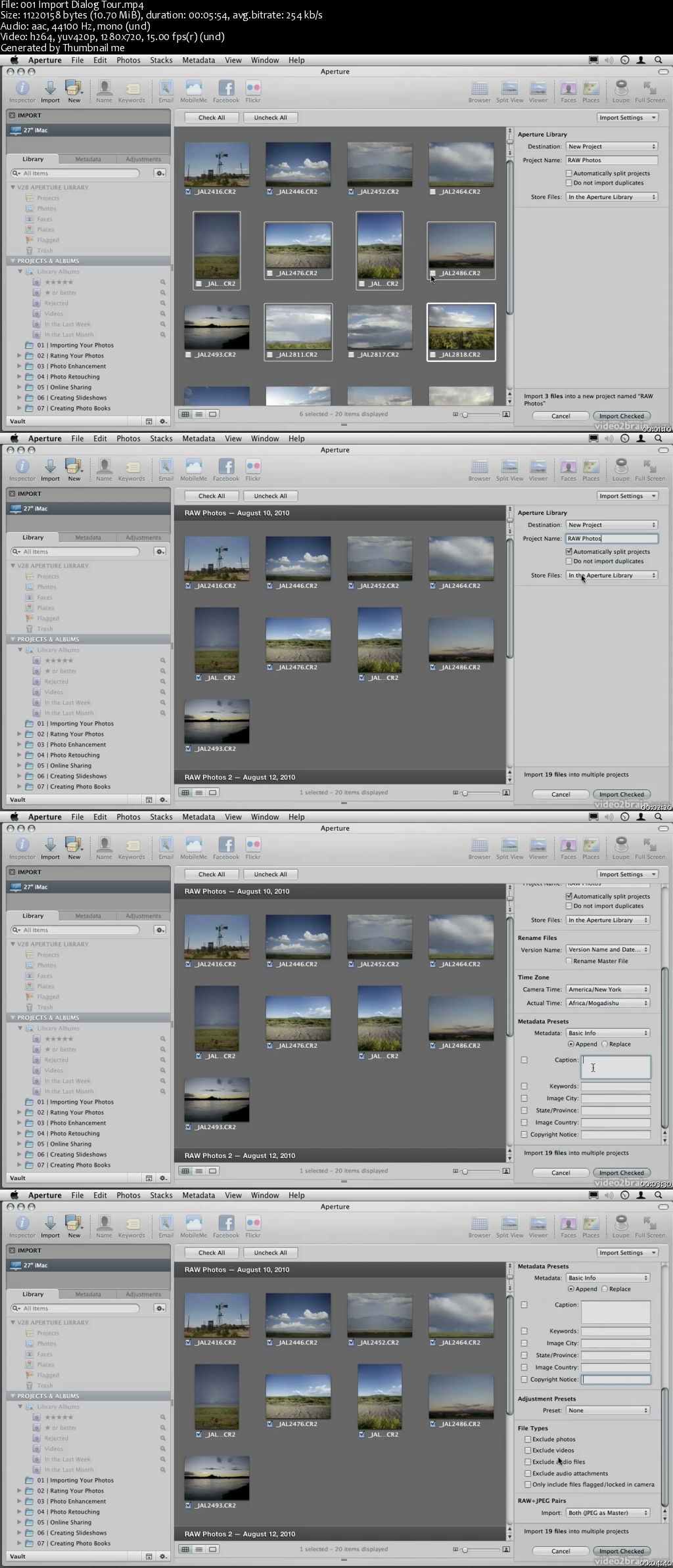Click Import Checked button in the 00:01:10 frame
This screenshot has width=673, height=1568.
(x=621, y=416)
